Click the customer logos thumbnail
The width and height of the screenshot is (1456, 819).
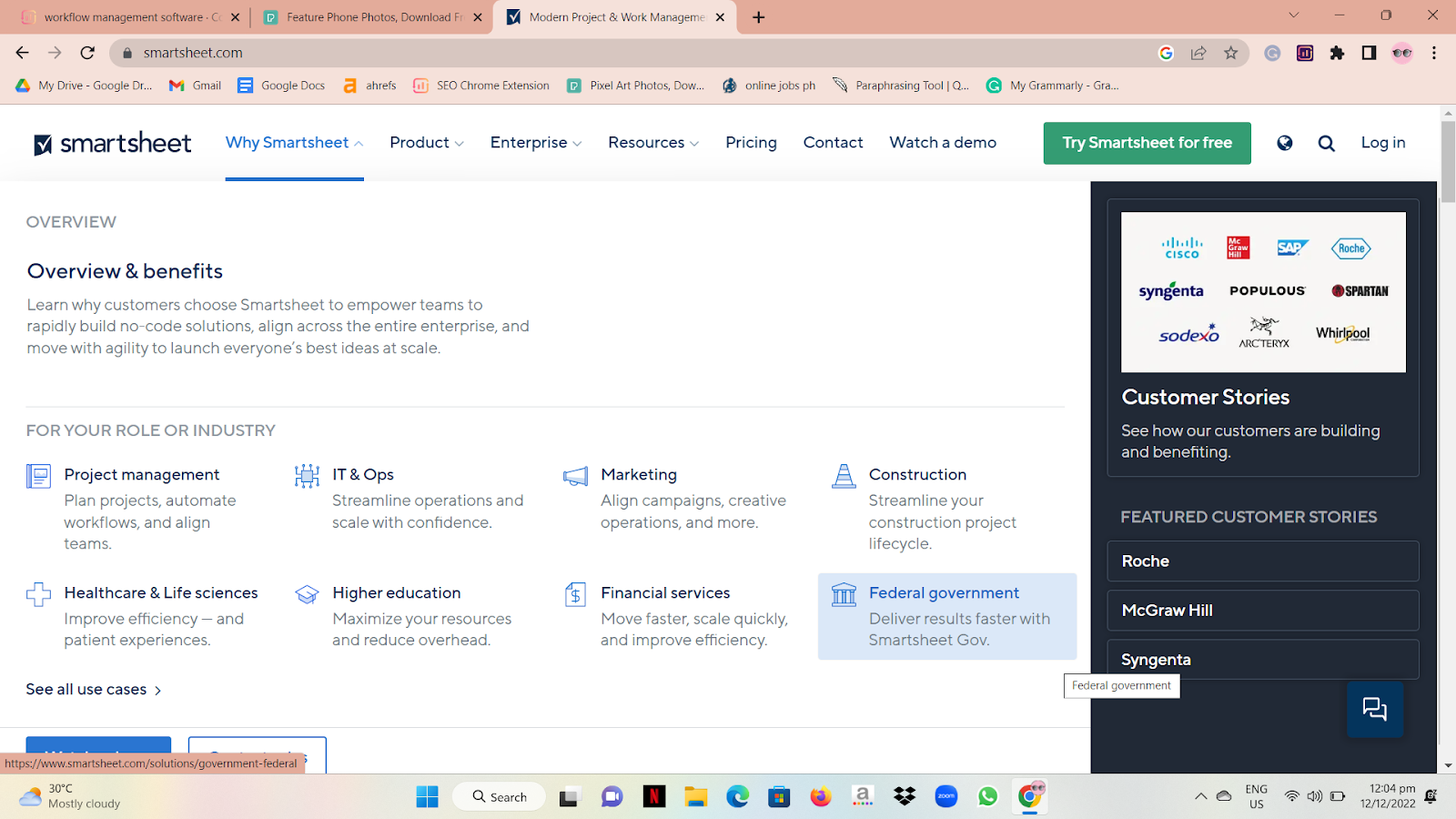click(x=1263, y=292)
